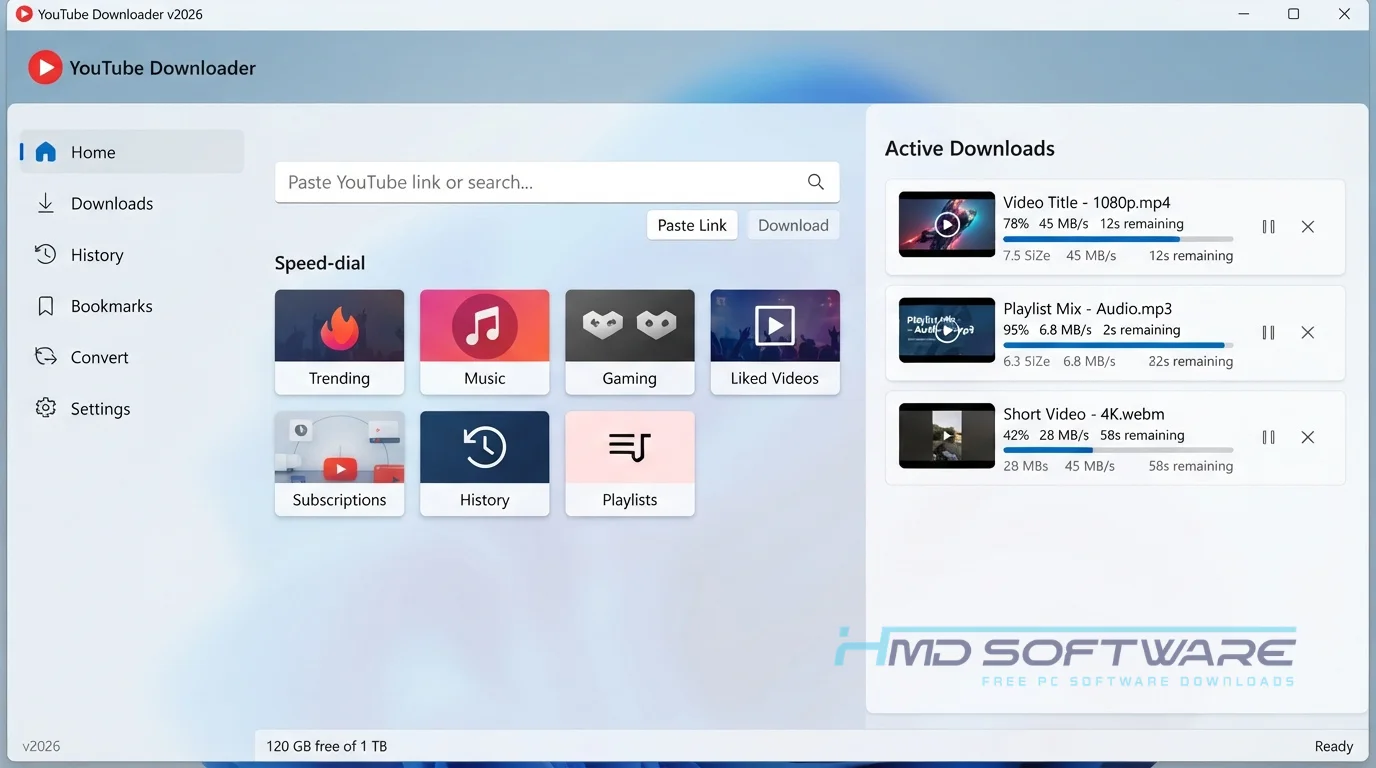Play the Playlist Mix Audio.mp3 thumbnail
Viewport: 1376px width, 768px height.
(947, 330)
